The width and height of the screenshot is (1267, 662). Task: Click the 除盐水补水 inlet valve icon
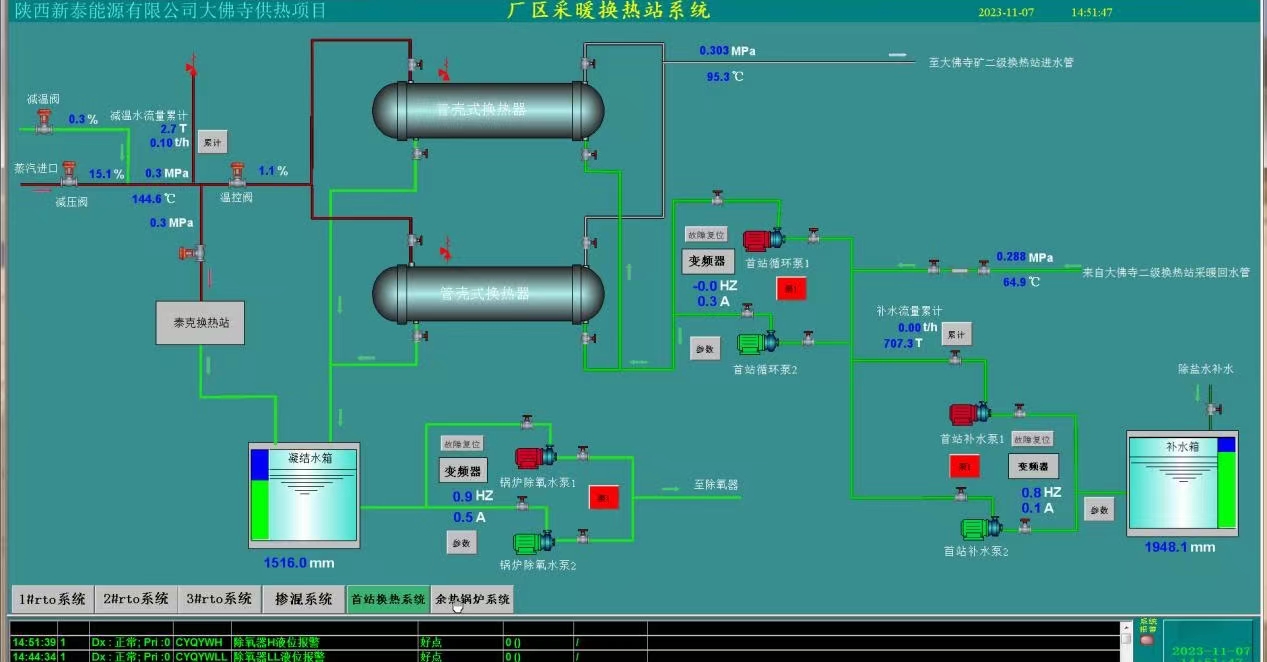pyautogui.click(x=1213, y=408)
